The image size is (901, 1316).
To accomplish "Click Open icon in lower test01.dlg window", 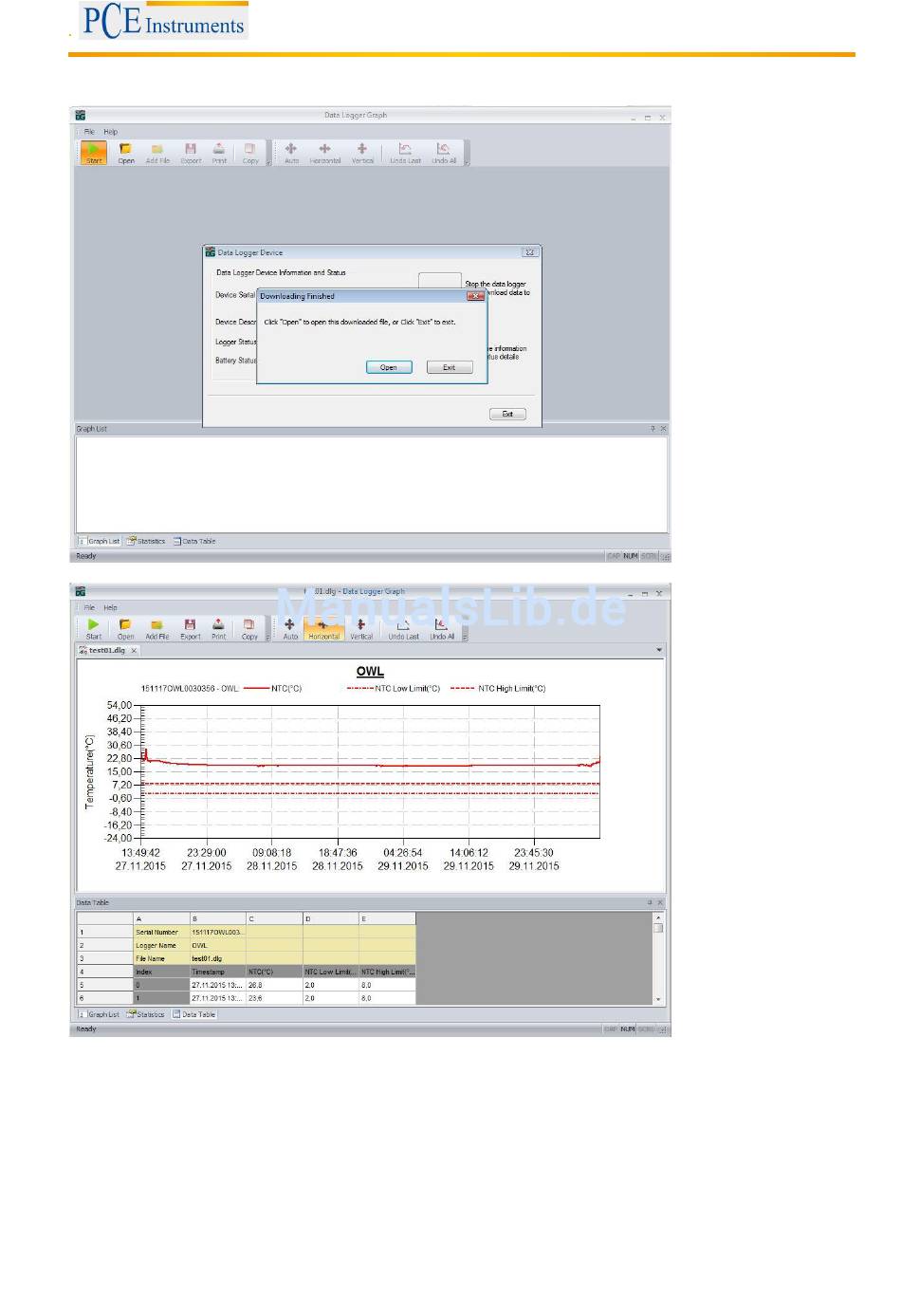I will tap(125, 628).
